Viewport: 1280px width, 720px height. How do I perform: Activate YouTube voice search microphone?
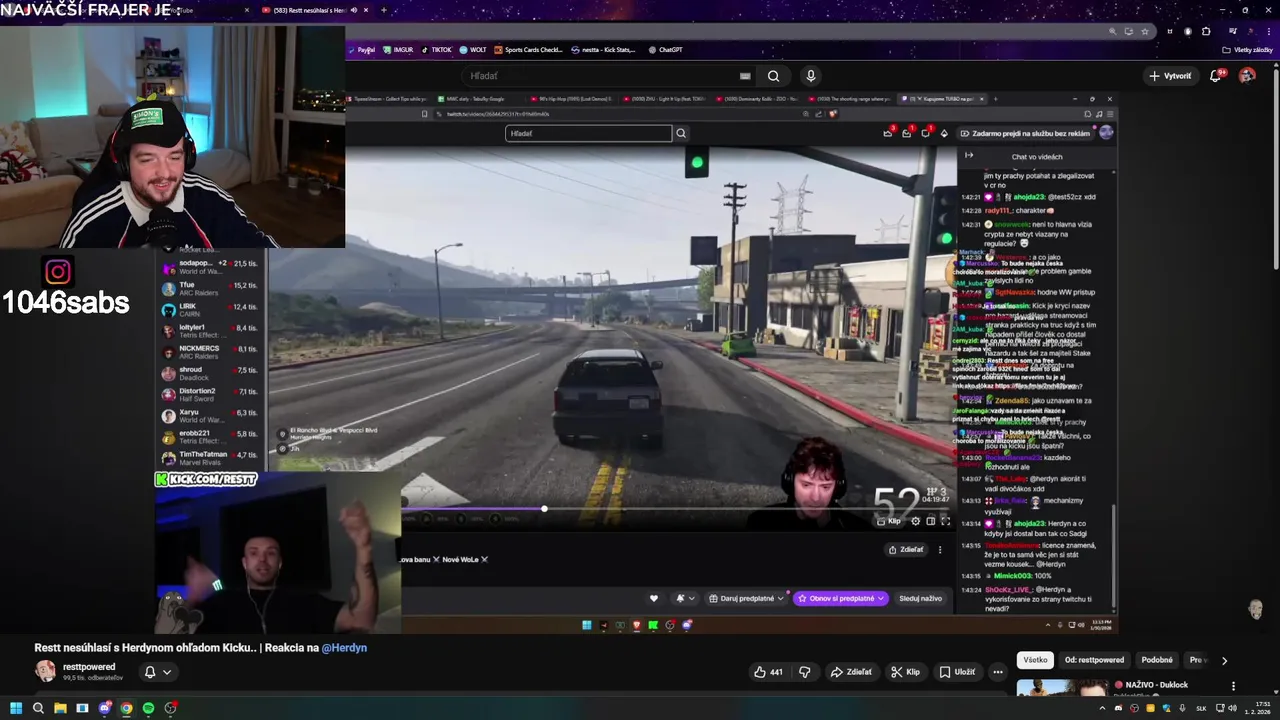click(811, 76)
